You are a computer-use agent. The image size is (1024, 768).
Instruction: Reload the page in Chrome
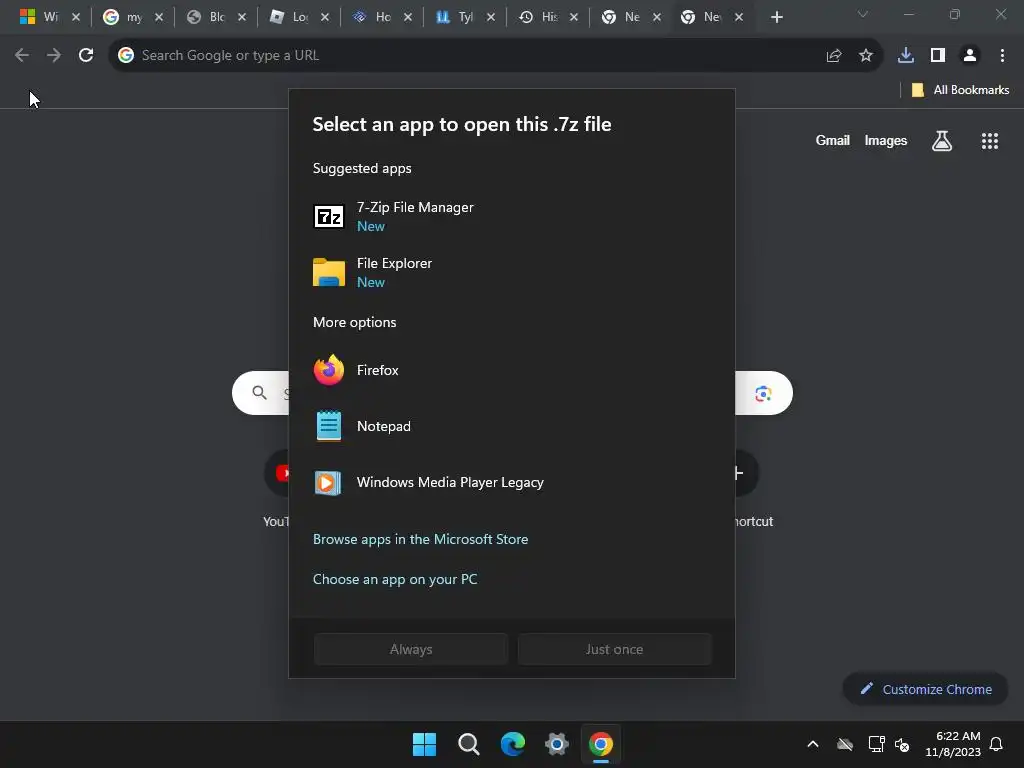[86, 56]
